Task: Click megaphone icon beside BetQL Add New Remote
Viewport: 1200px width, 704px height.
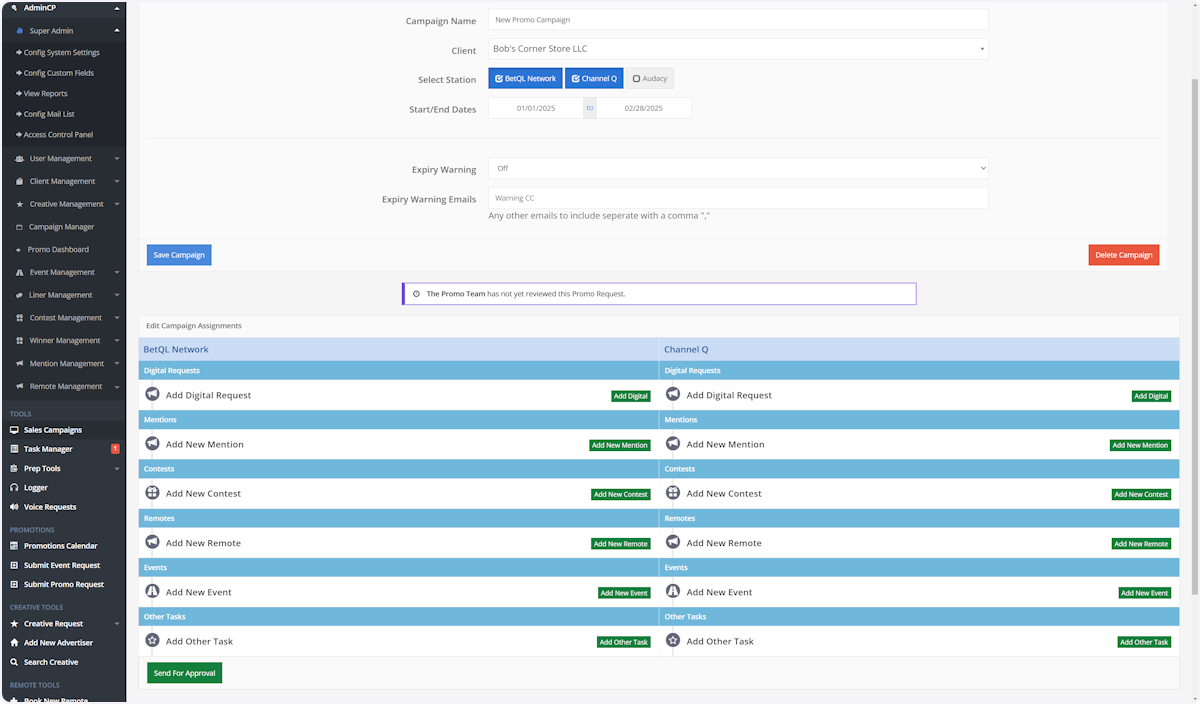Action: point(152,543)
